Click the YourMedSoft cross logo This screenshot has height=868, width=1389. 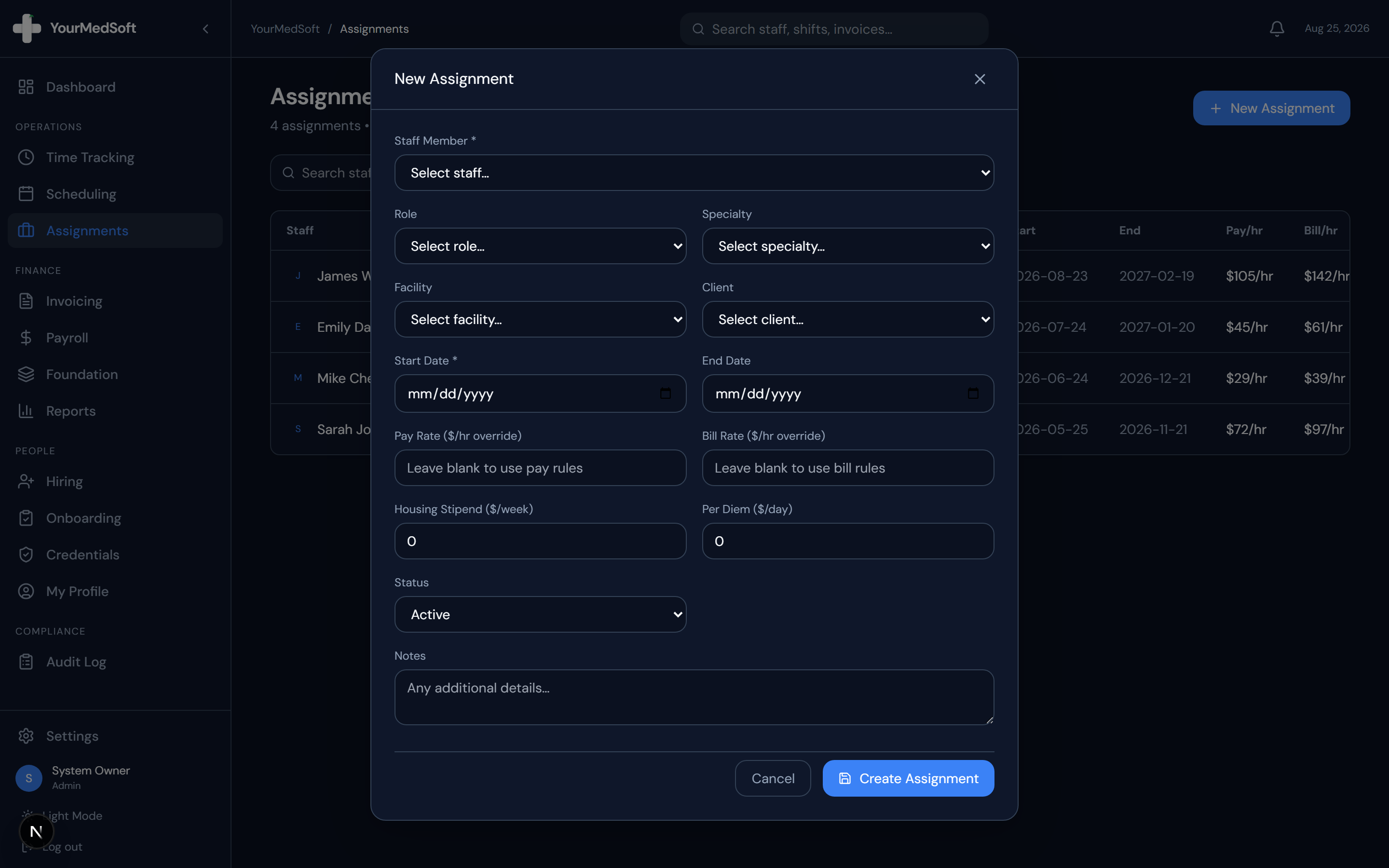pyautogui.click(x=27, y=28)
